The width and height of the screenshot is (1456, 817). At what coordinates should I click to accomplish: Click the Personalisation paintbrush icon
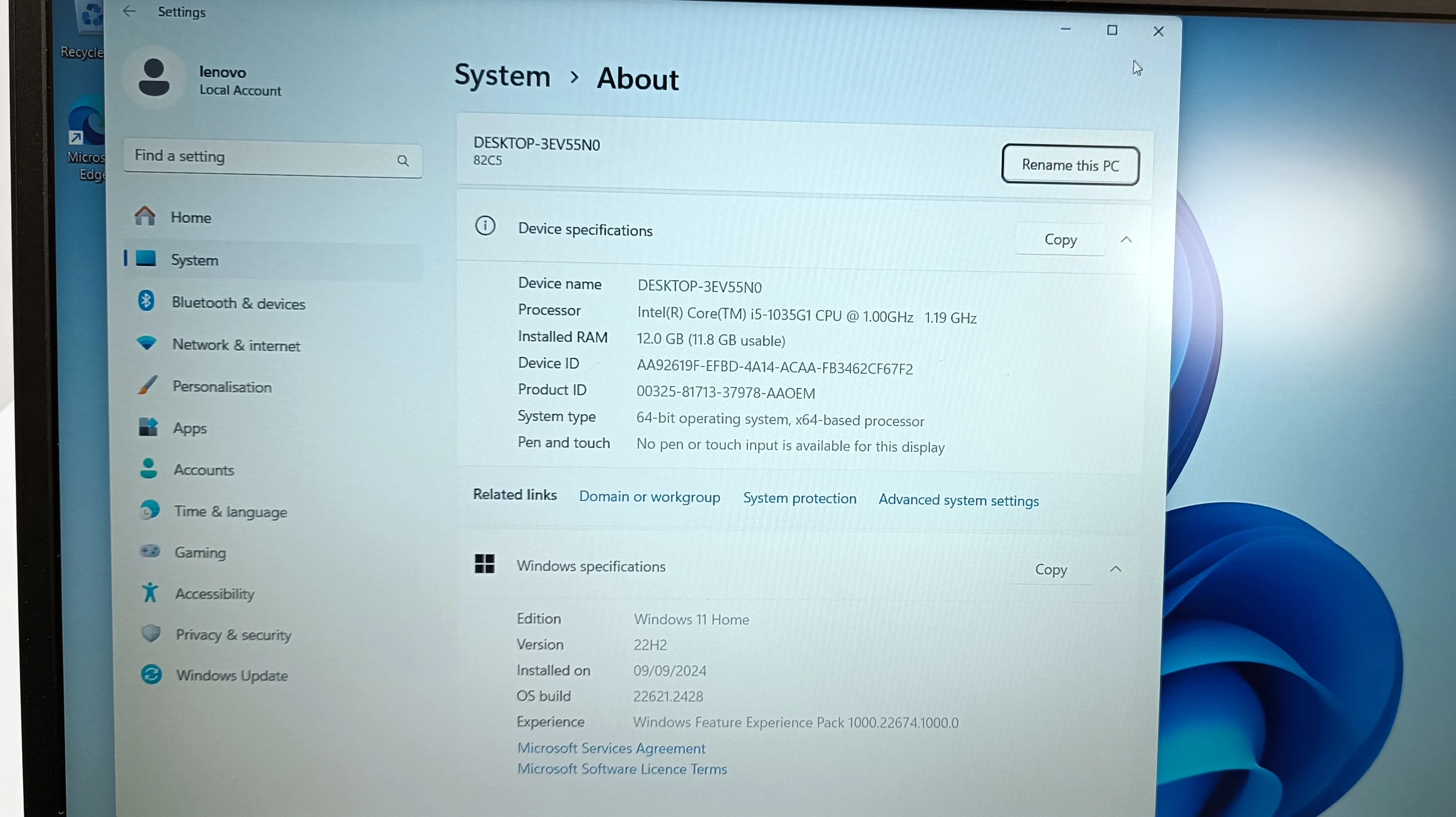pos(148,386)
